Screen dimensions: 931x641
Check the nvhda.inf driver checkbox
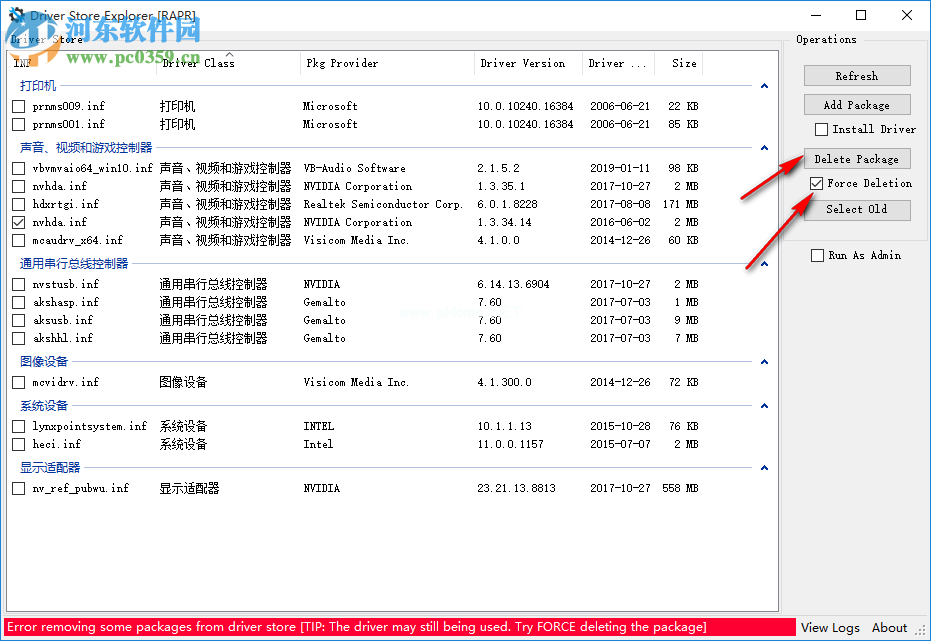coord(17,186)
